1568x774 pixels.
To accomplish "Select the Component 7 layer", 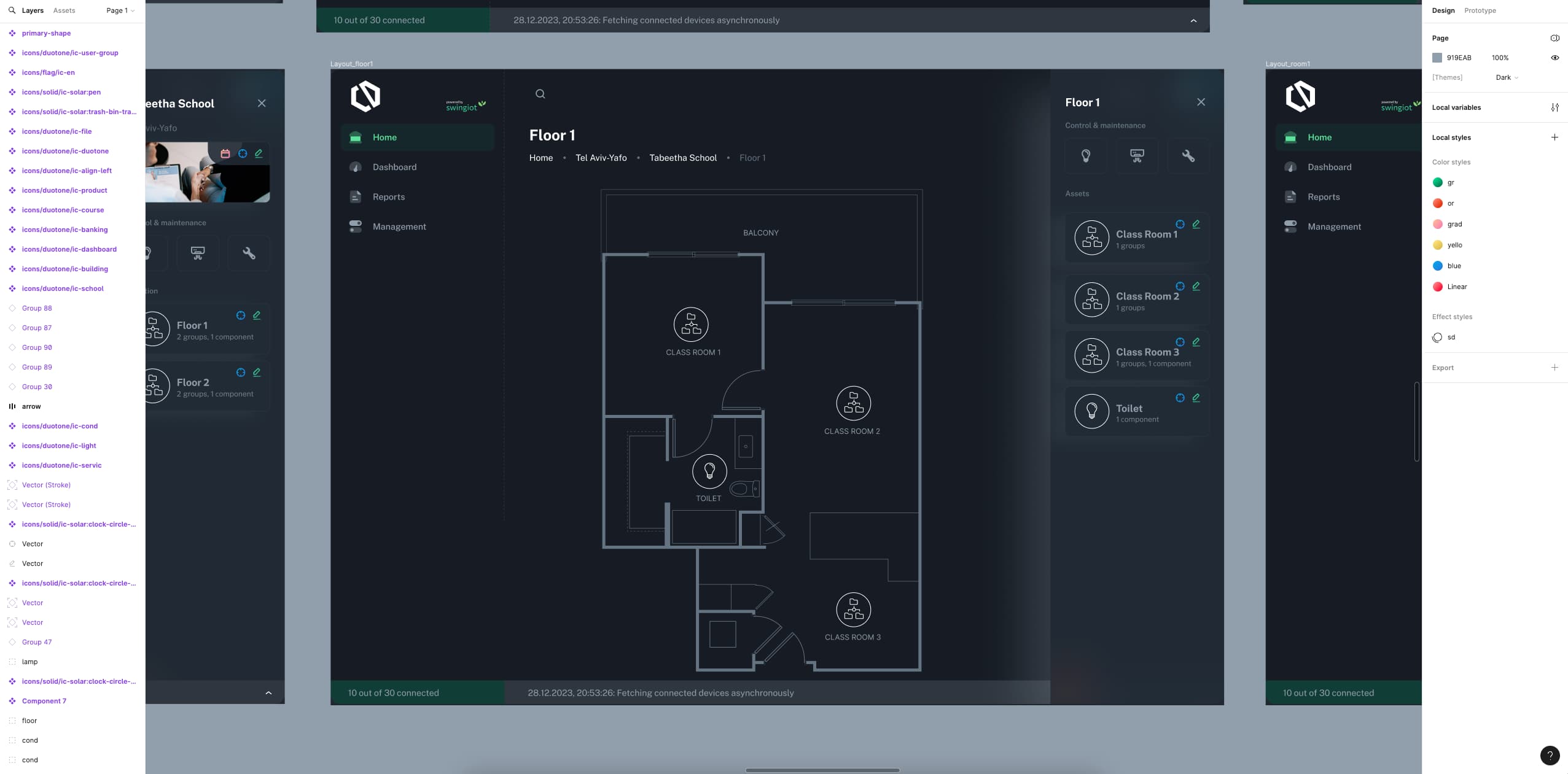I will point(44,701).
